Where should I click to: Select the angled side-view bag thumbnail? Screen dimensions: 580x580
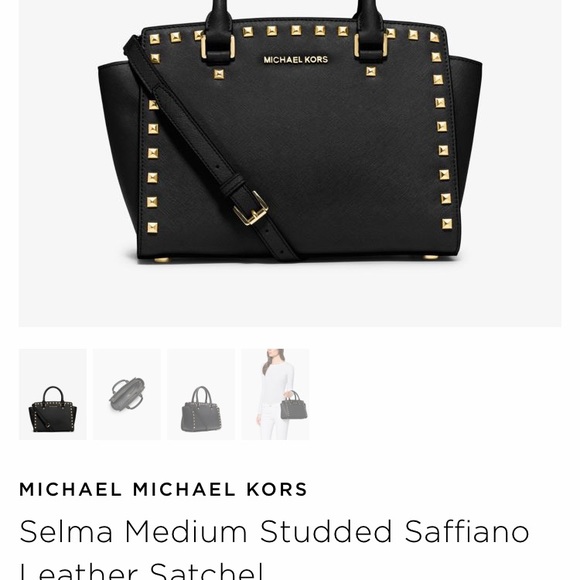(x=201, y=394)
